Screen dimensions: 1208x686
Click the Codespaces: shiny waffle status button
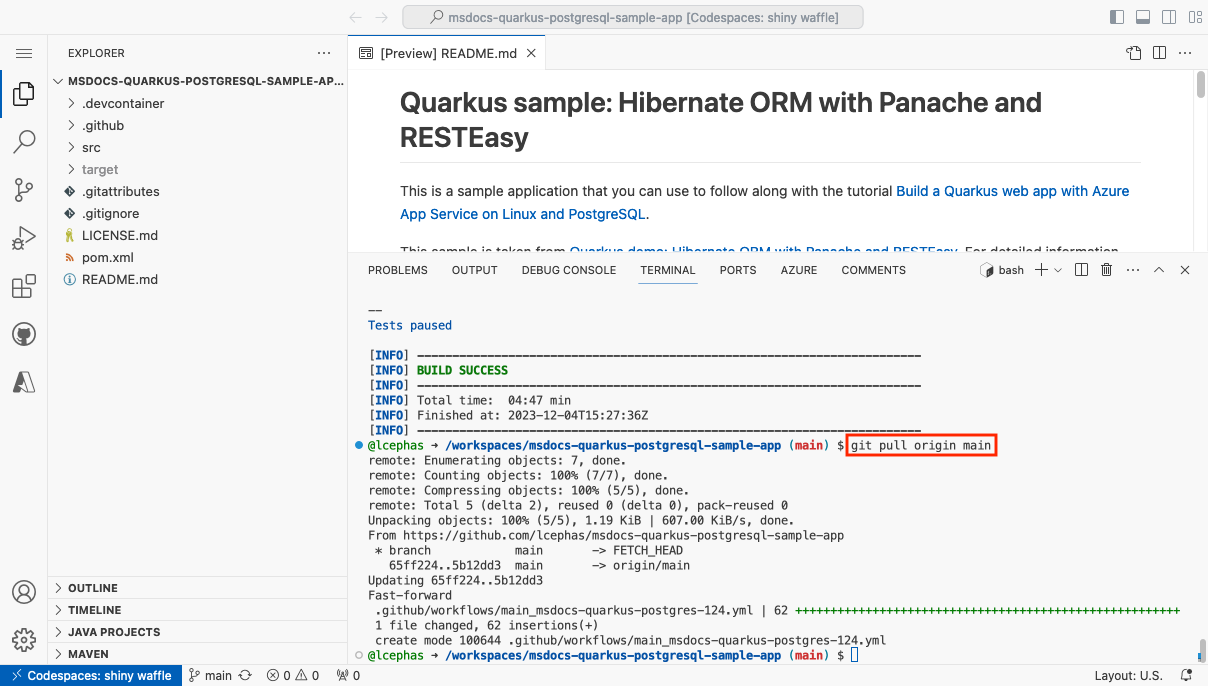point(90,676)
